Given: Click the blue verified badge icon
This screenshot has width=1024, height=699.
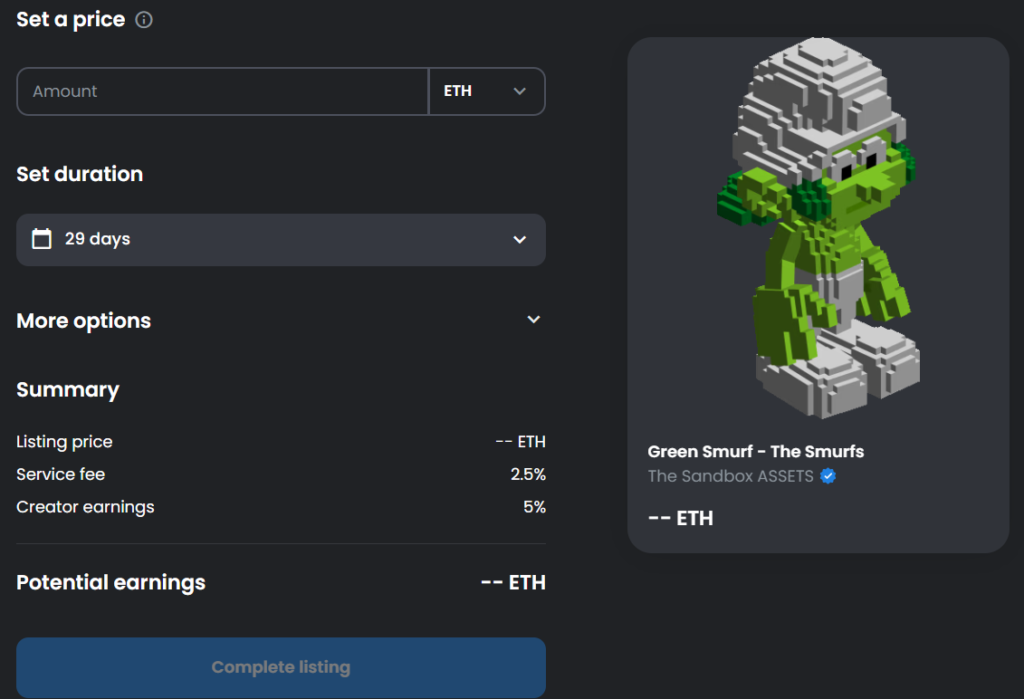Looking at the screenshot, I should 828,476.
